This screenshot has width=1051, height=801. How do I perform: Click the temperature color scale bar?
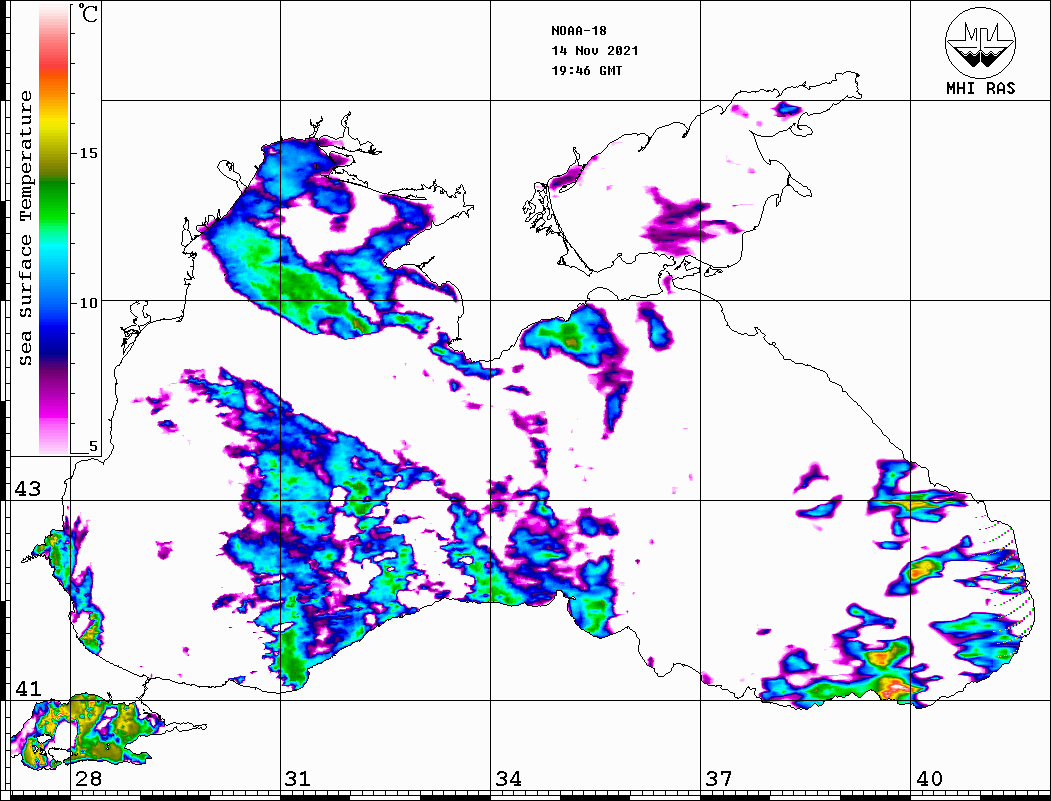54,230
